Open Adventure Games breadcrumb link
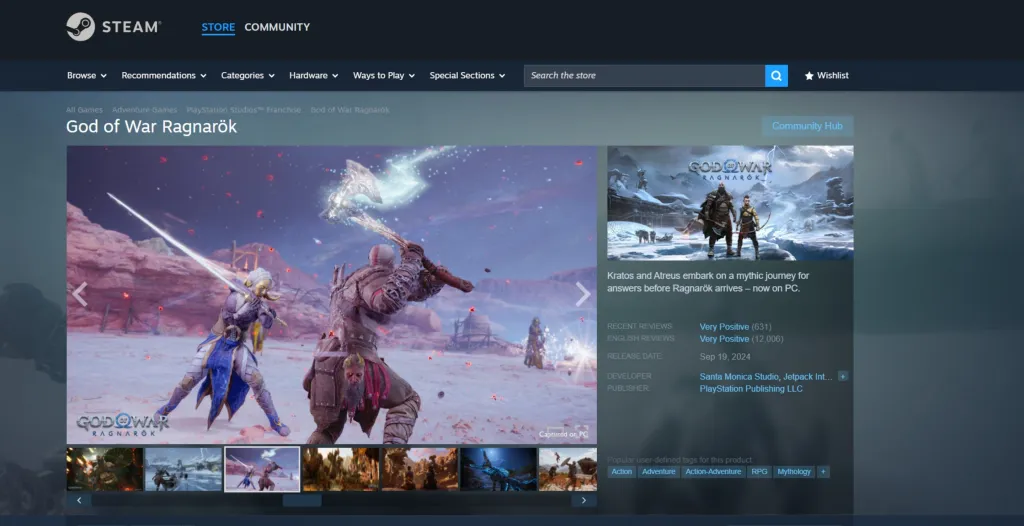The width and height of the screenshot is (1024, 526). tap(144, 110)
